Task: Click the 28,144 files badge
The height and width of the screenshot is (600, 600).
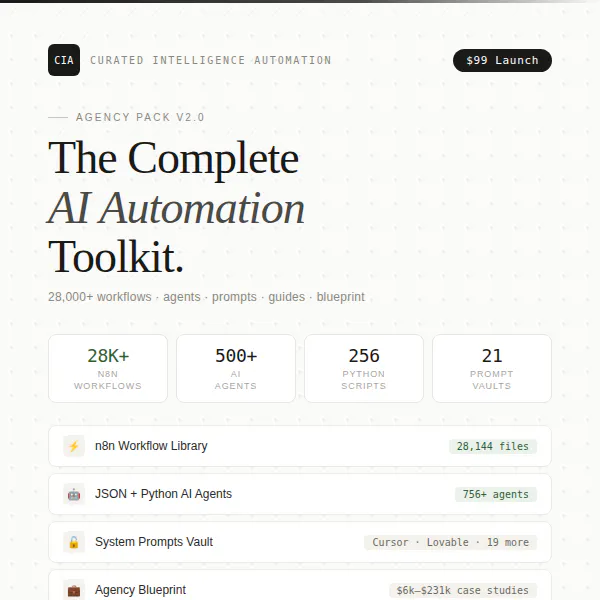Action: 493,446
